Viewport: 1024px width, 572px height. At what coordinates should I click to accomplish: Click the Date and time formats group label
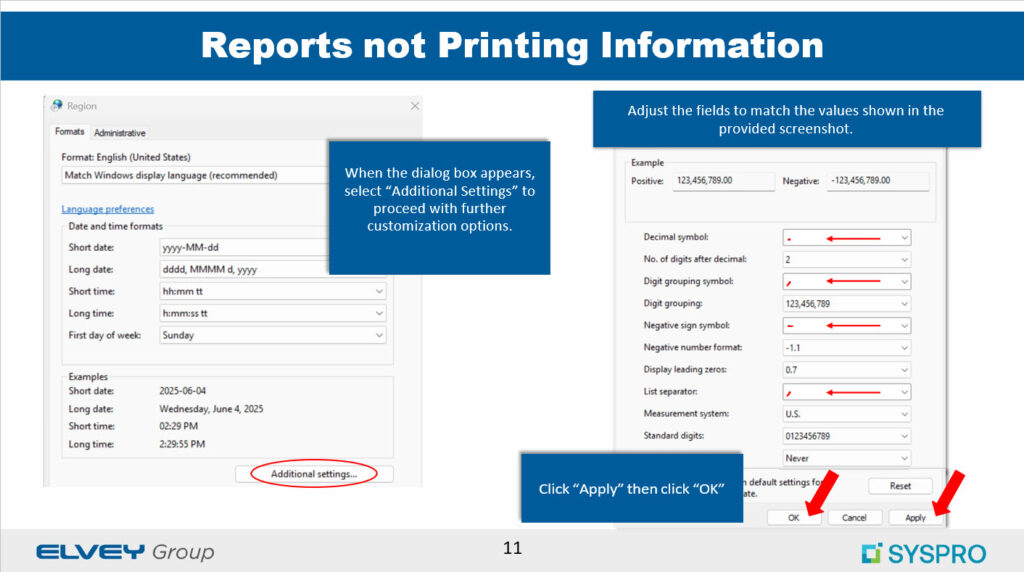[116, 226]
